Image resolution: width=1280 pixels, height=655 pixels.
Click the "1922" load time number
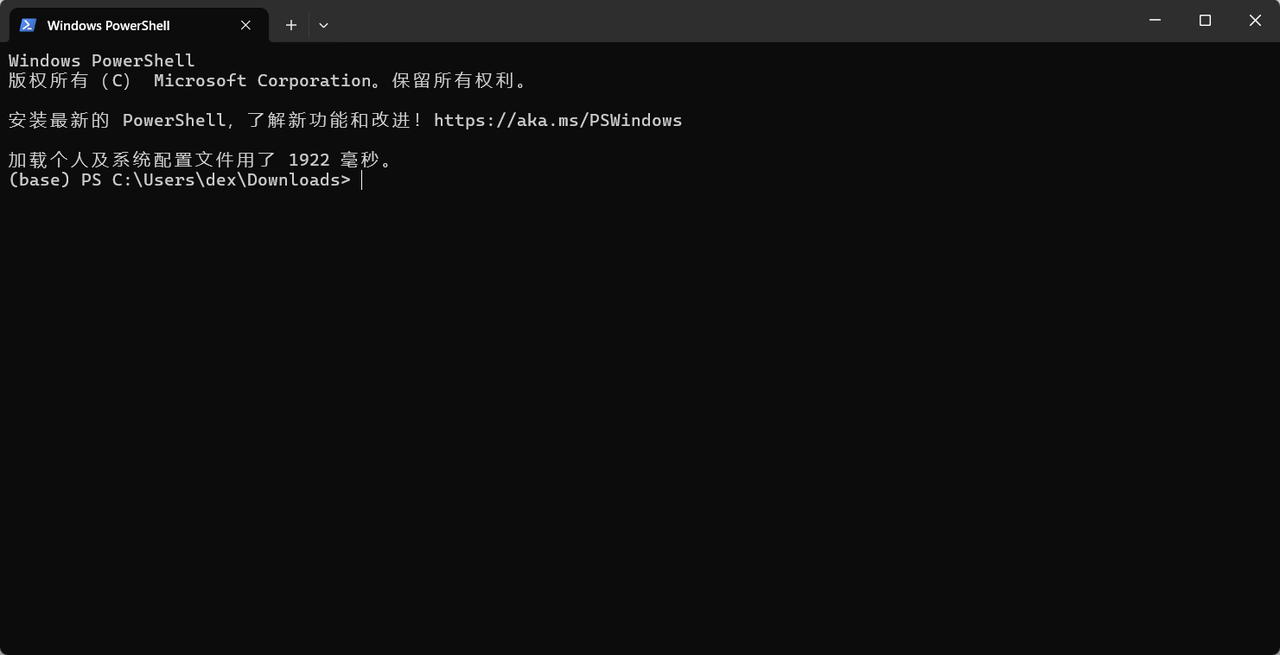point(308,160)
